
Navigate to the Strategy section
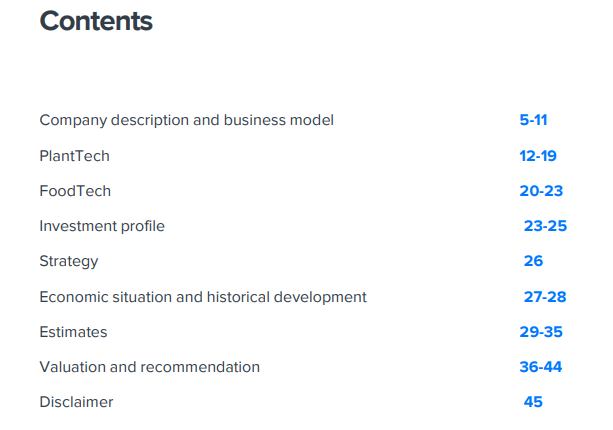tap(69, 261)
